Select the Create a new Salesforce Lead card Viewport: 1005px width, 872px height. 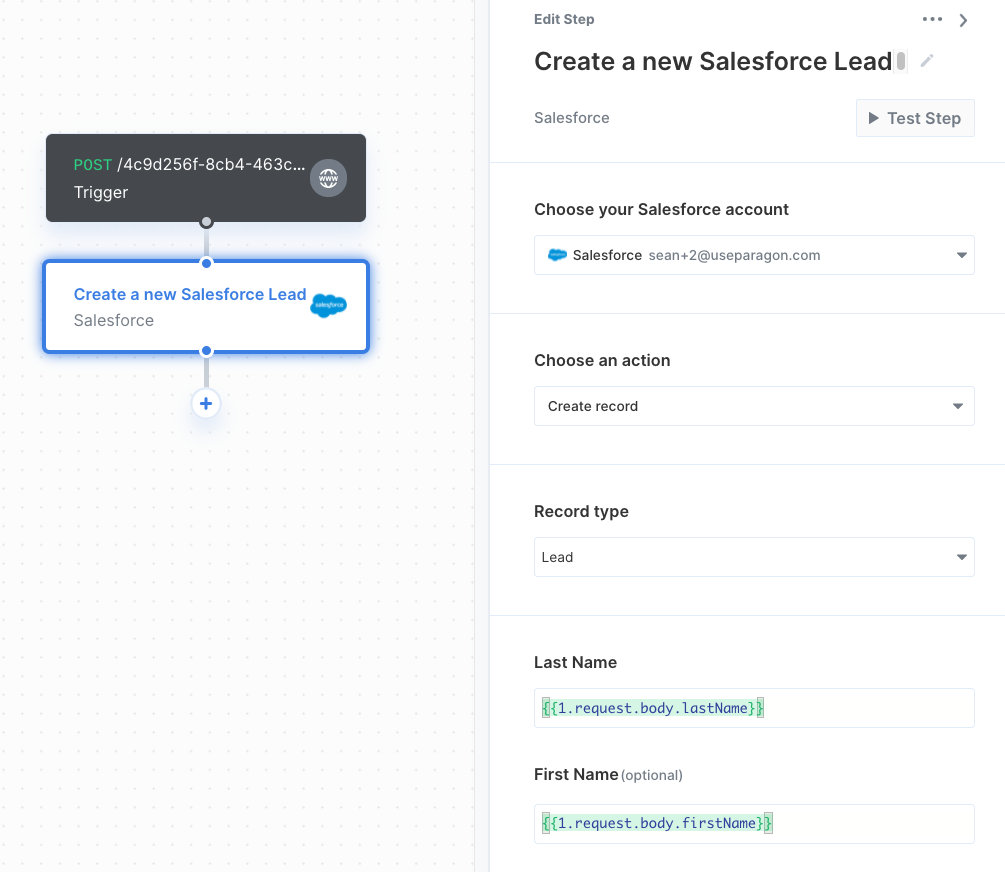(206, 306)
